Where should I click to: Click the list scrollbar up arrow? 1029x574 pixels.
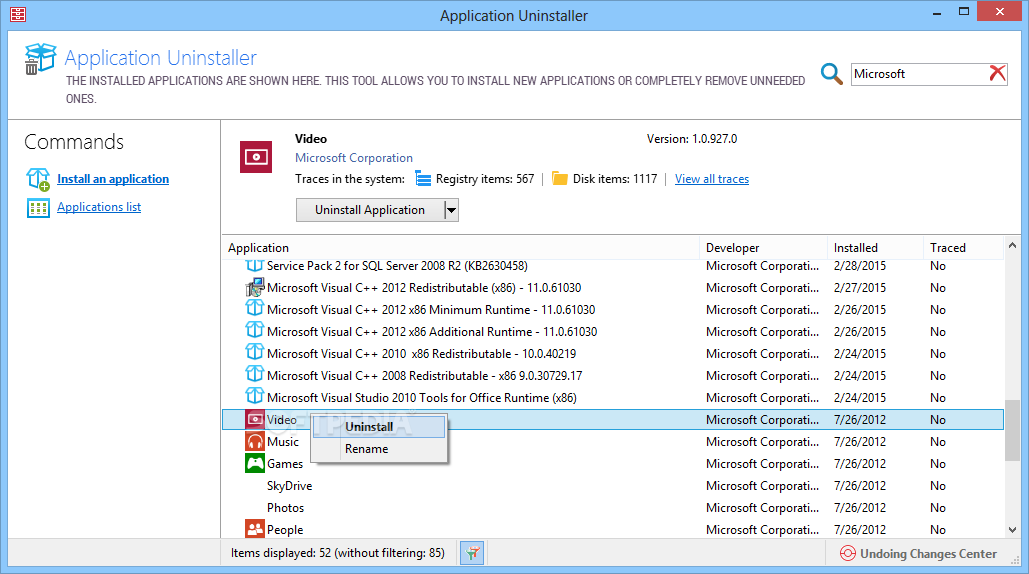click(x=1012, y=245)
